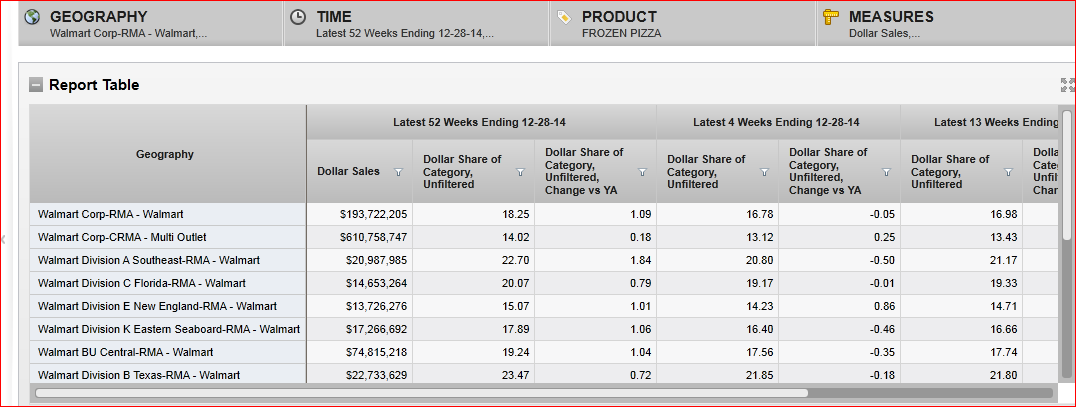Click filter icon for 13-week Dollar Share column
The width and height of the screenshot is (1076, 407).
pyautogui.click(x=1008, y=172)
